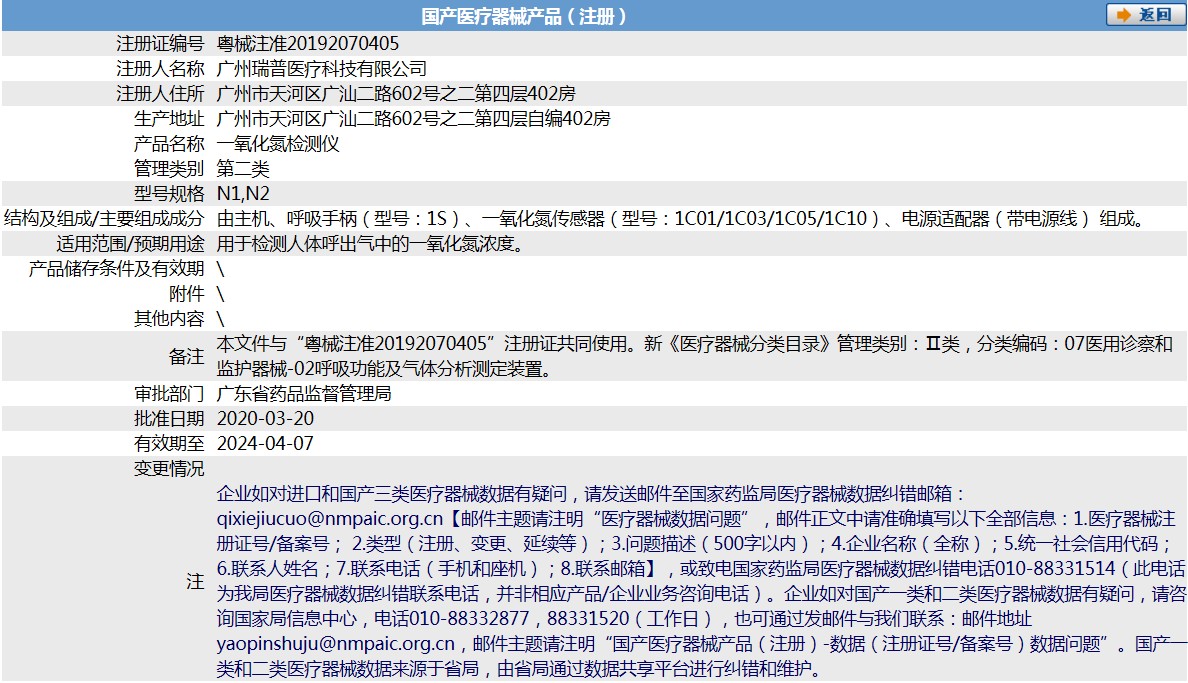
Task: Select product name 一氧化氮检测仪
Action: (x=278, y=143)
